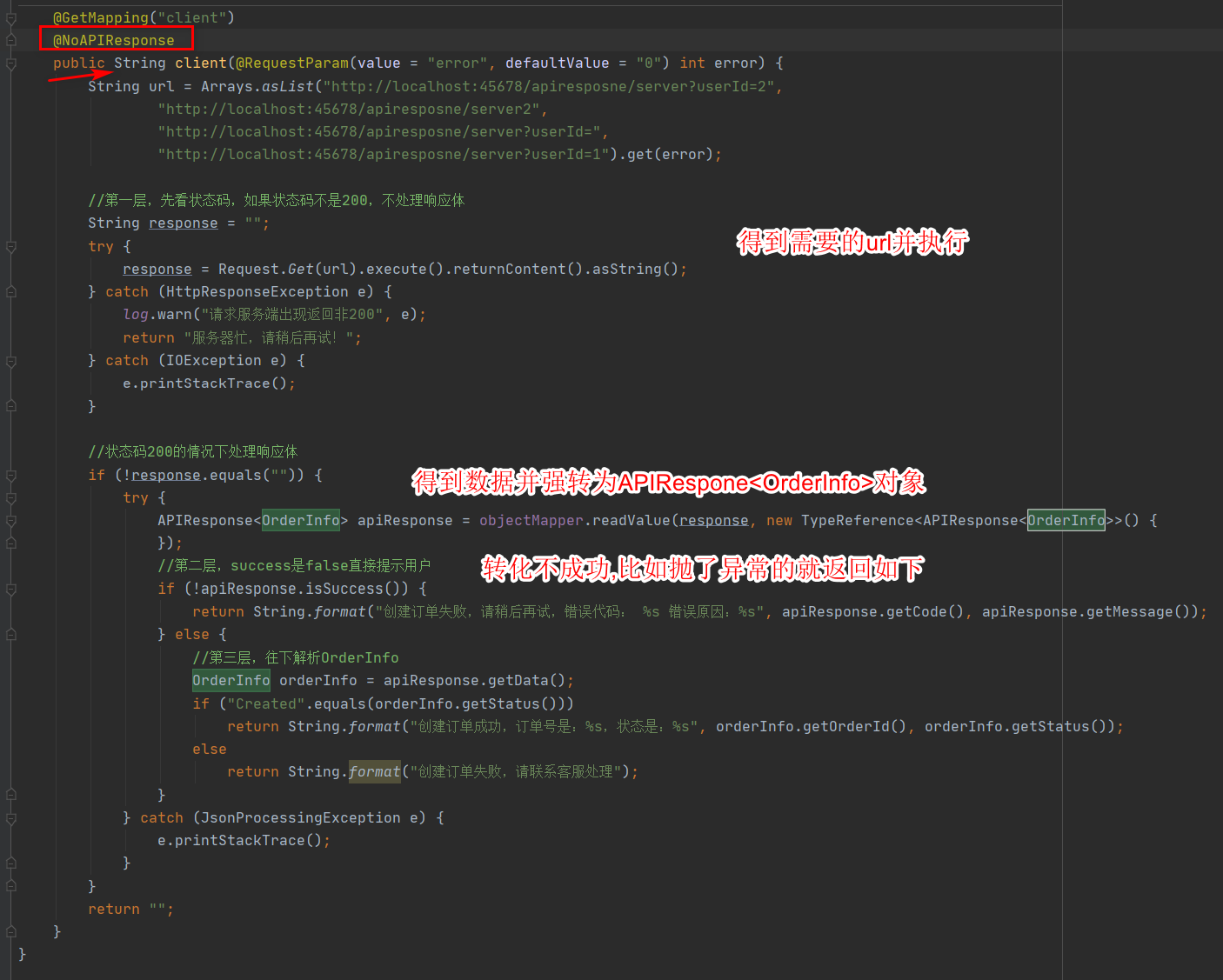Click apiResponse.getCode() call
This screenshot has width=1223, height=980.
pyautogui.click(x=872, y=611)
